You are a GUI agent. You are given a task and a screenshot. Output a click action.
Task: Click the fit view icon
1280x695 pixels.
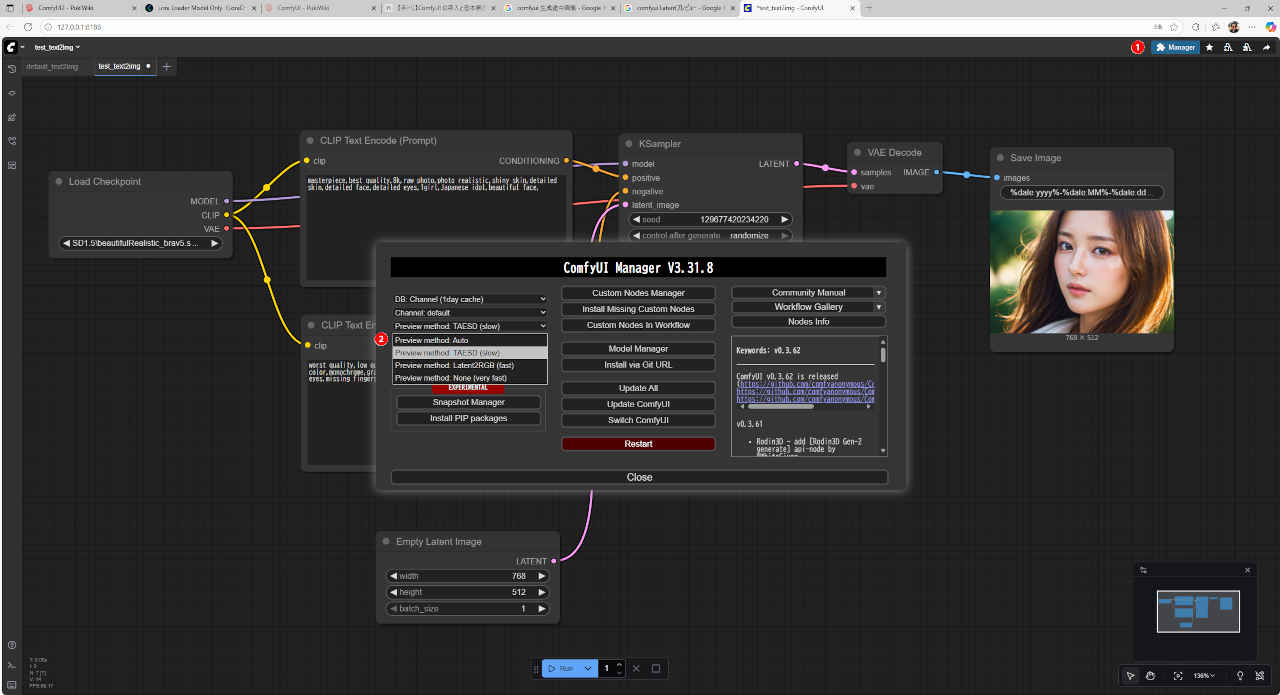(1178, 676)
